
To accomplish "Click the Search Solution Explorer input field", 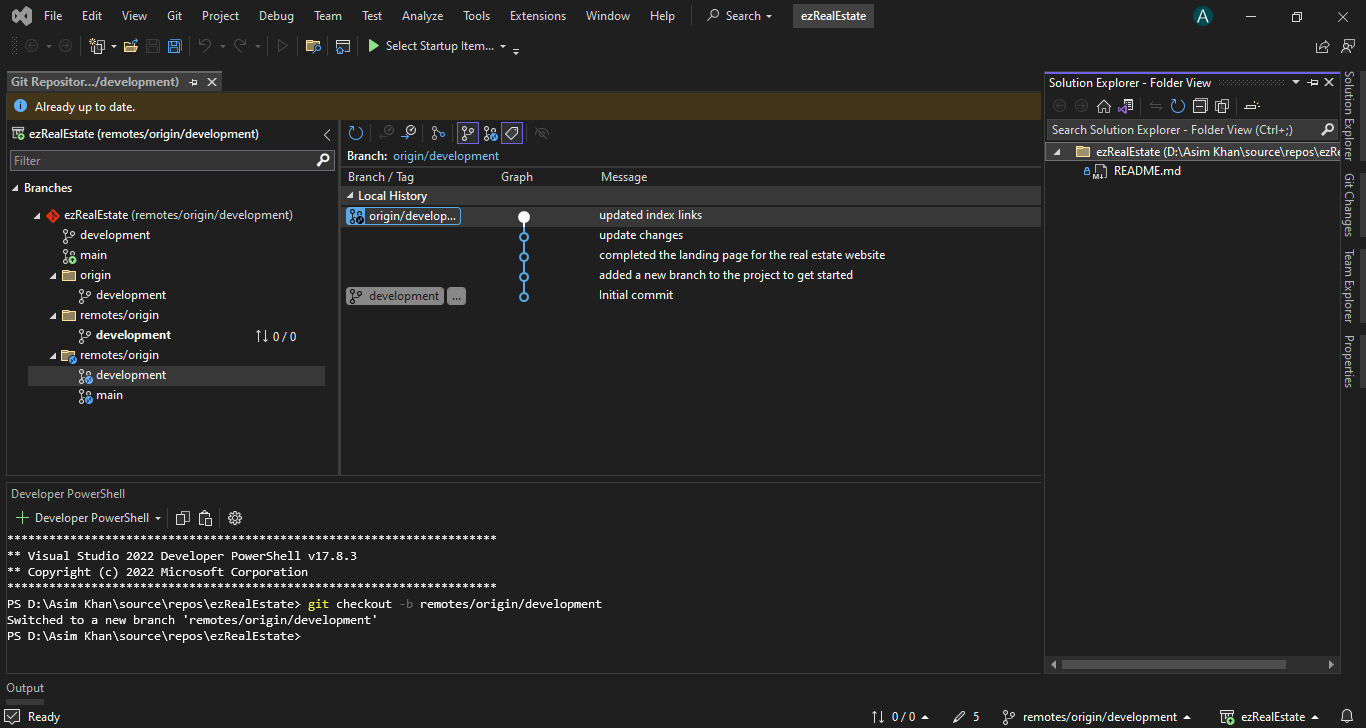I will coord(1180,129).
